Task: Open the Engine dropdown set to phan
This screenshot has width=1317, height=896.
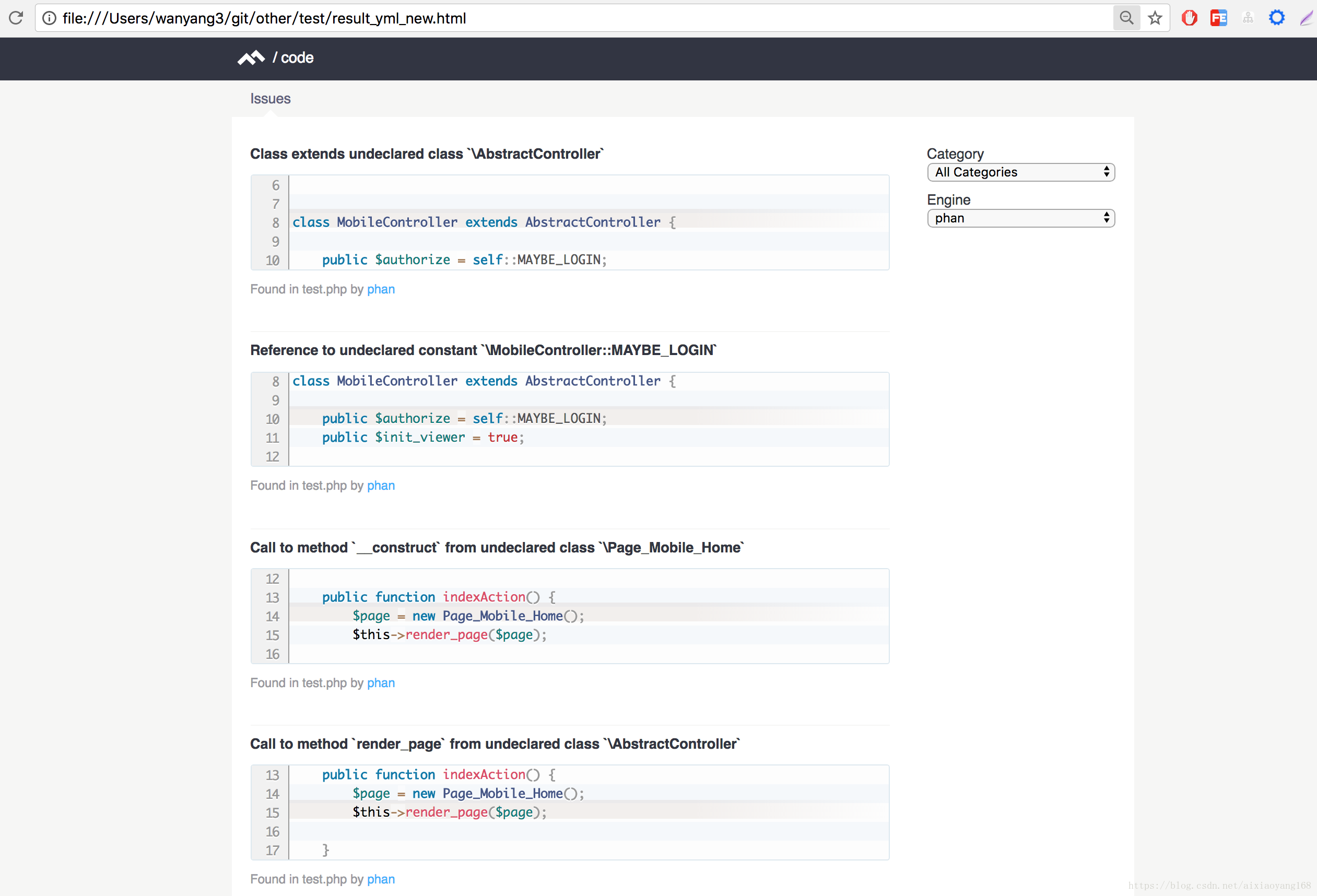Action: [x=1020, y=218]
